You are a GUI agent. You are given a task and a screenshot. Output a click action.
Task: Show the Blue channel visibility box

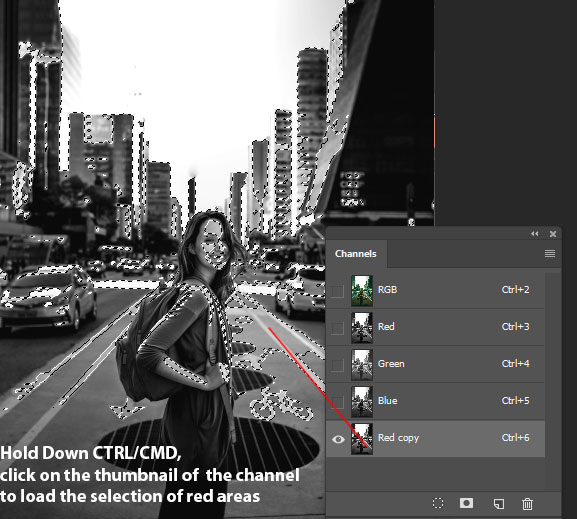pyautogui.click(x=337, y=402)
